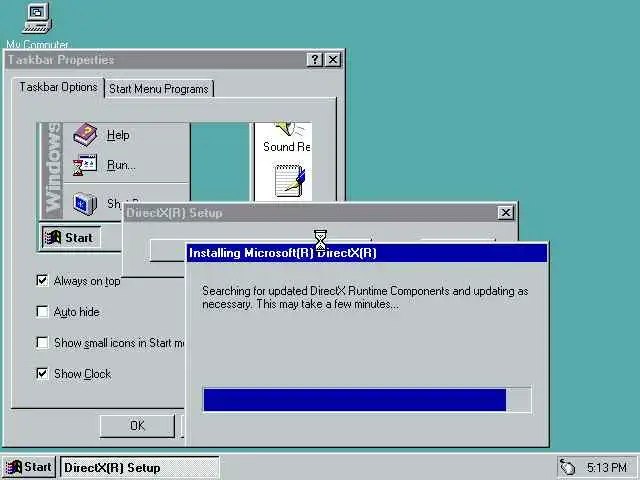Click the Help book icon in preview

(85, 134)
